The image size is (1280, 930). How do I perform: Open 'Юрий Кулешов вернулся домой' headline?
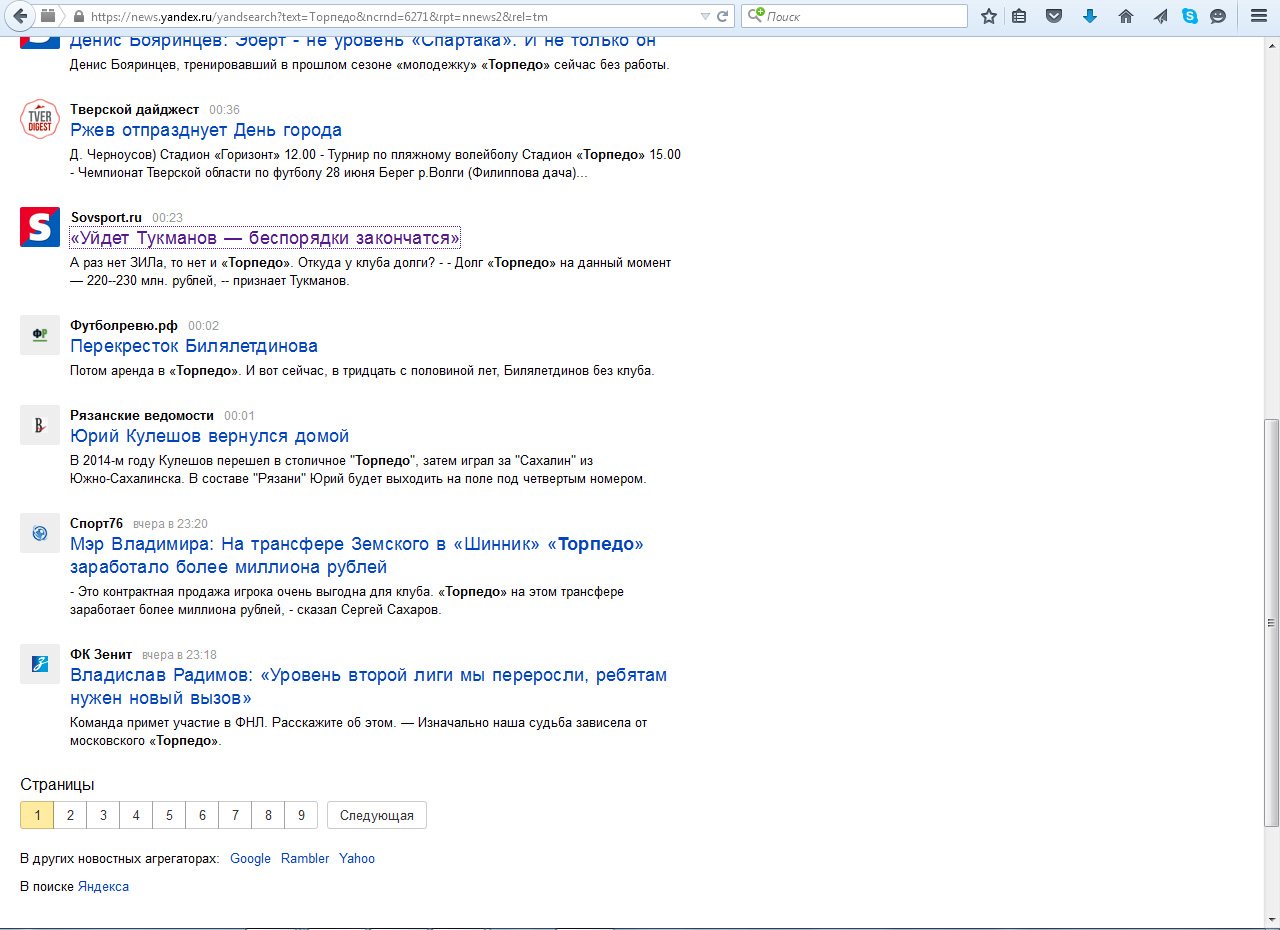click(209, 436)
